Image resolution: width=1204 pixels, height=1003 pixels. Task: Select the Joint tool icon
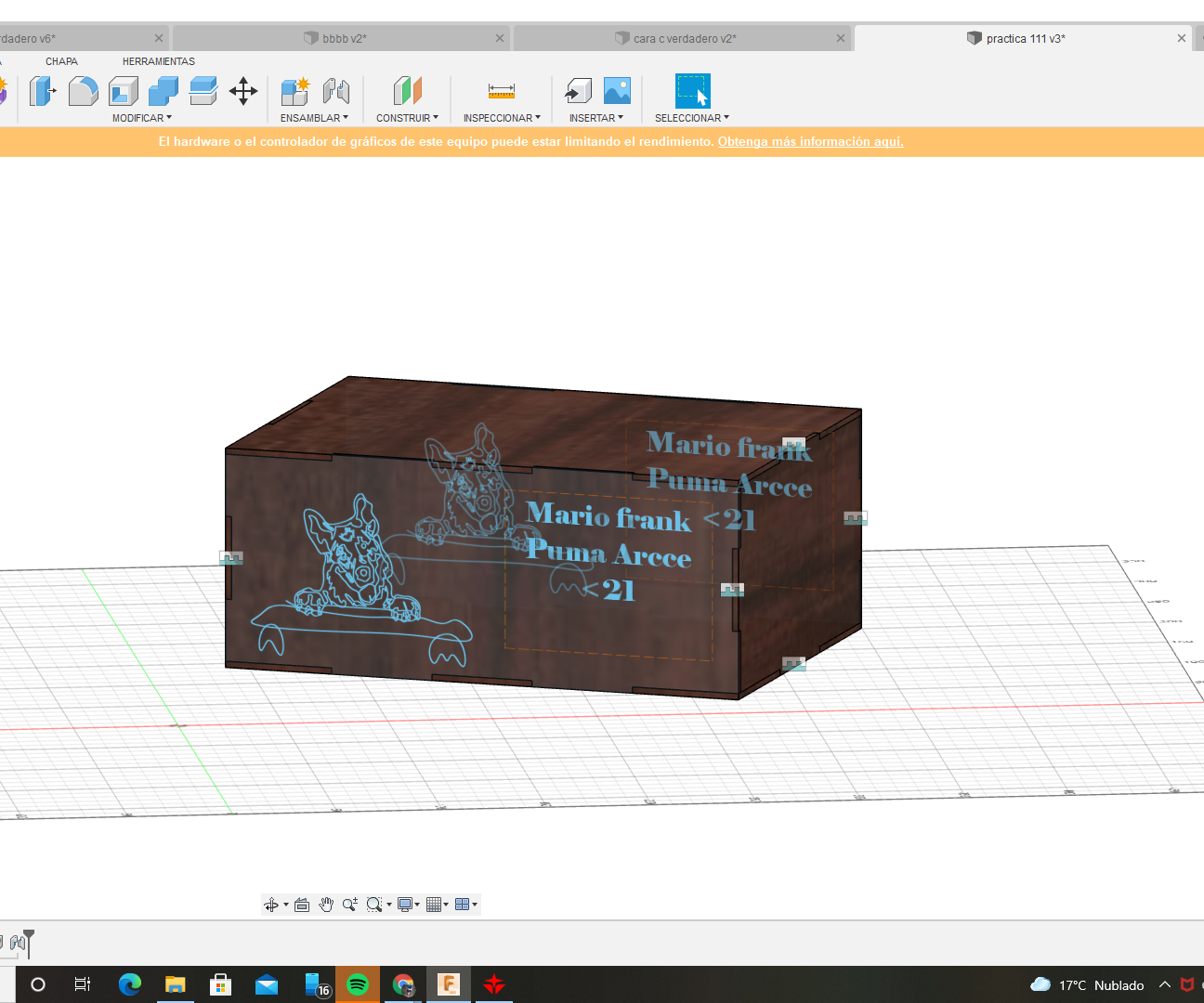[x=336, y=91]
